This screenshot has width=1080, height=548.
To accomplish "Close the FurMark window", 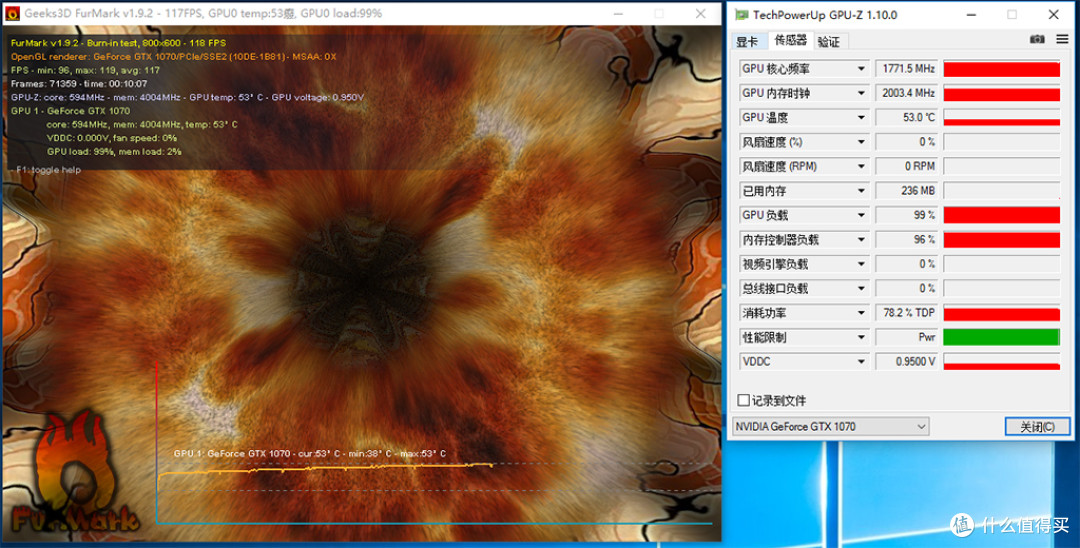I will 700,14.
